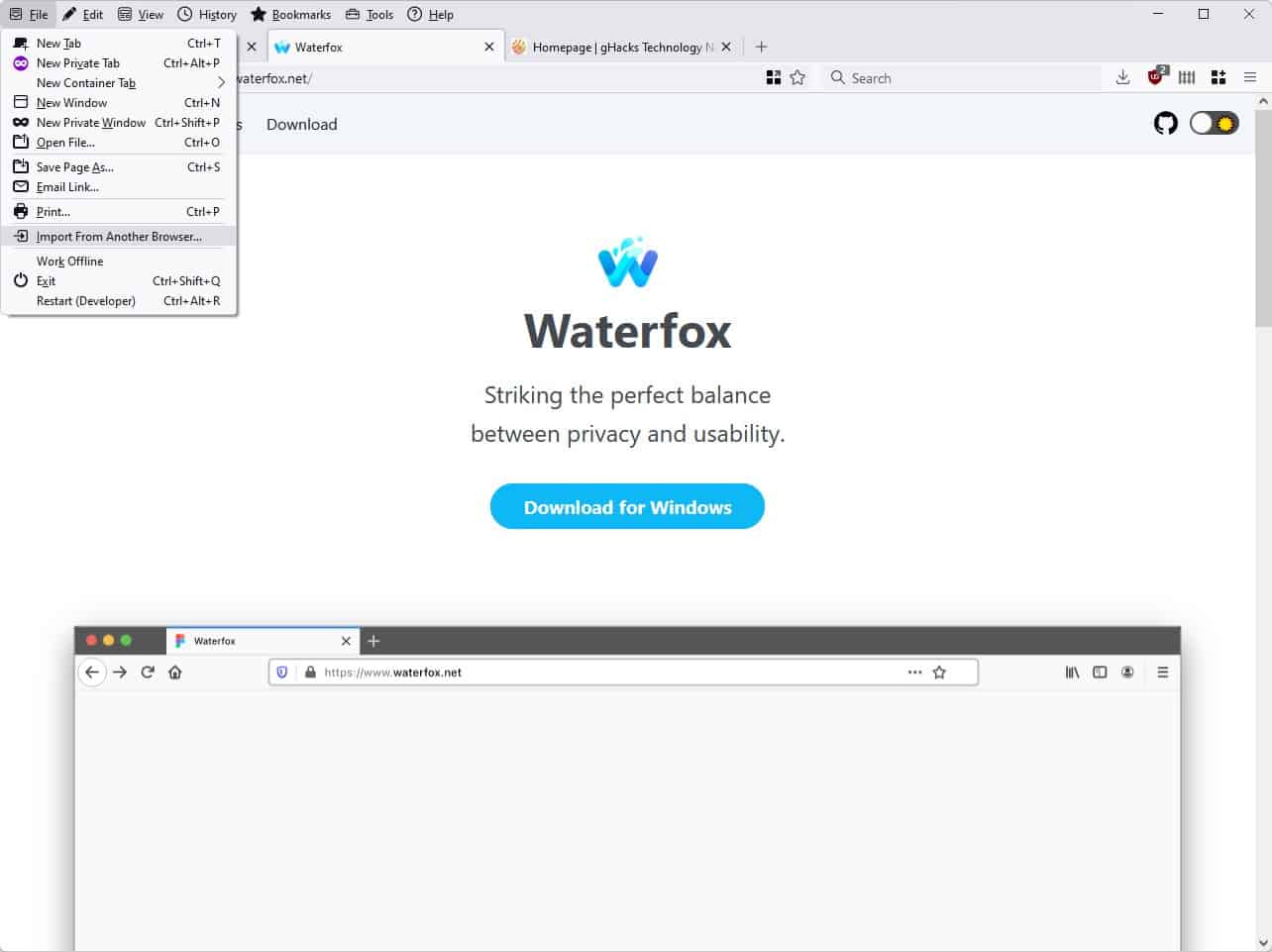Click the Waterfox favicon on the active tab
Screen dimensions: 1272x952
click(x=281, y=47)
